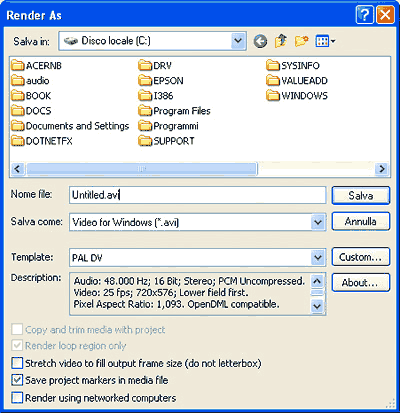Viewport: 400px width, 413px height.
Task: Select the audio folder
Action: [x=30, y=81]
